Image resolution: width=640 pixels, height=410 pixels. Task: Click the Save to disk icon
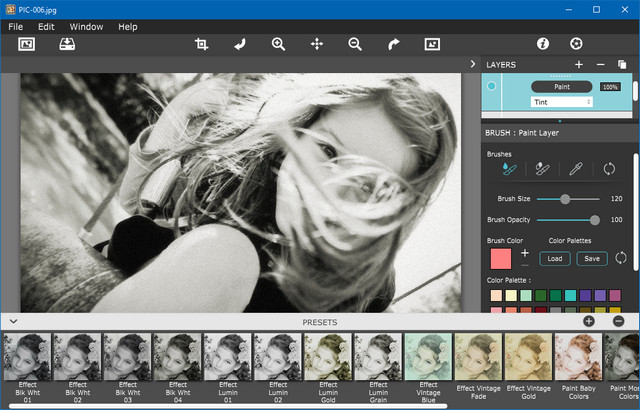point(67,44)
